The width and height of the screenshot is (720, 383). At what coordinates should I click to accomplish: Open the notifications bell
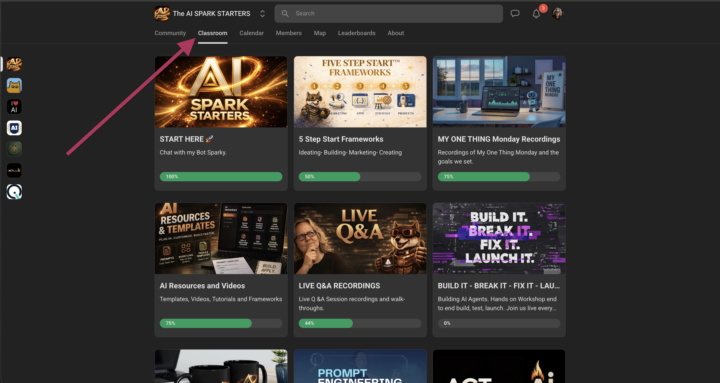pyautogui.click(x=536, y=14)
